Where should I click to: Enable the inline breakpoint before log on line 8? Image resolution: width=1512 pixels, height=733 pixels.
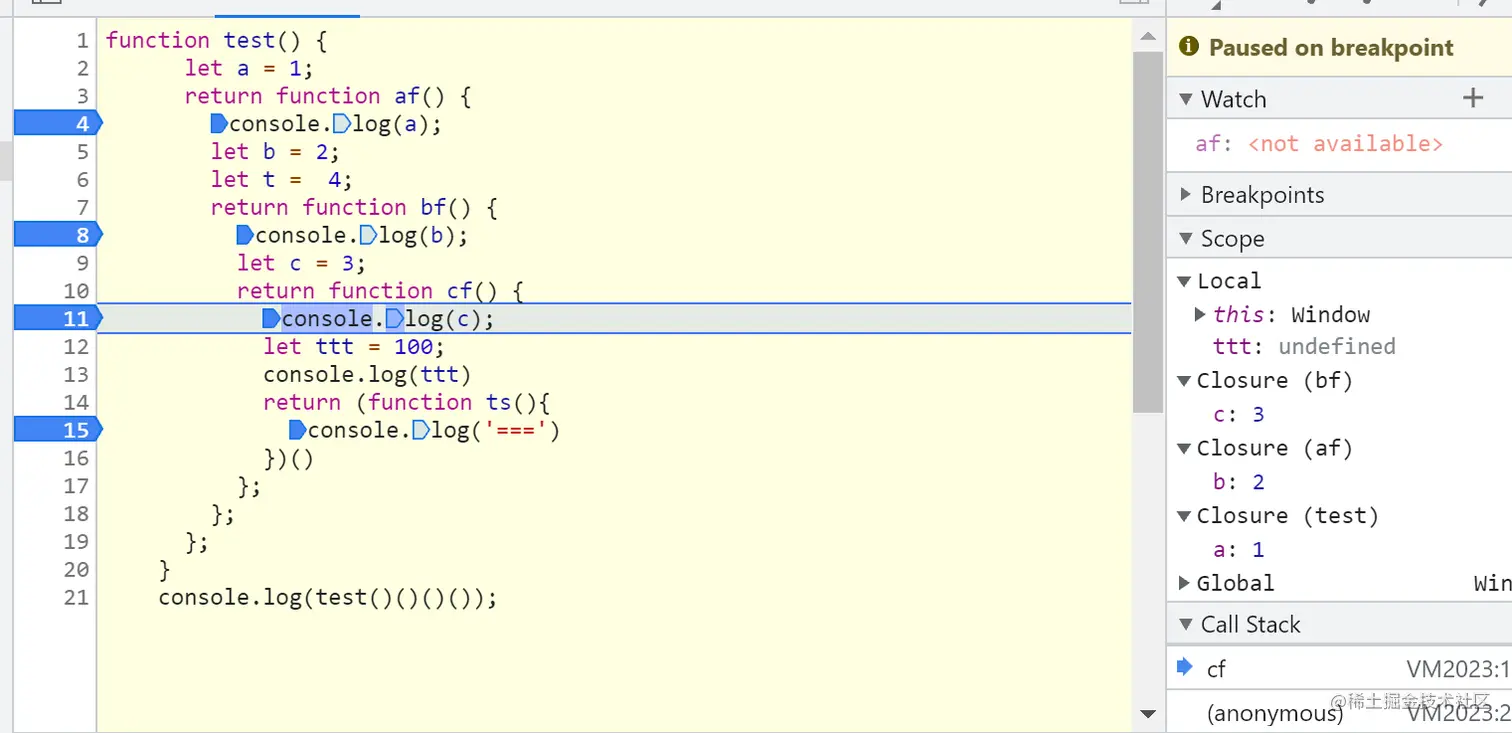[368, 236]
